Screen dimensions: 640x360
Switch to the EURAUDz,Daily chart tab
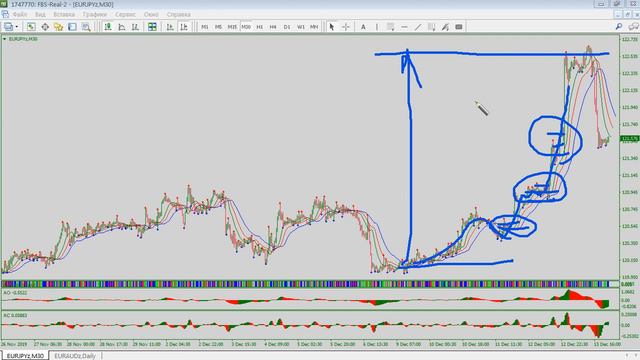(x=75, y=356)
